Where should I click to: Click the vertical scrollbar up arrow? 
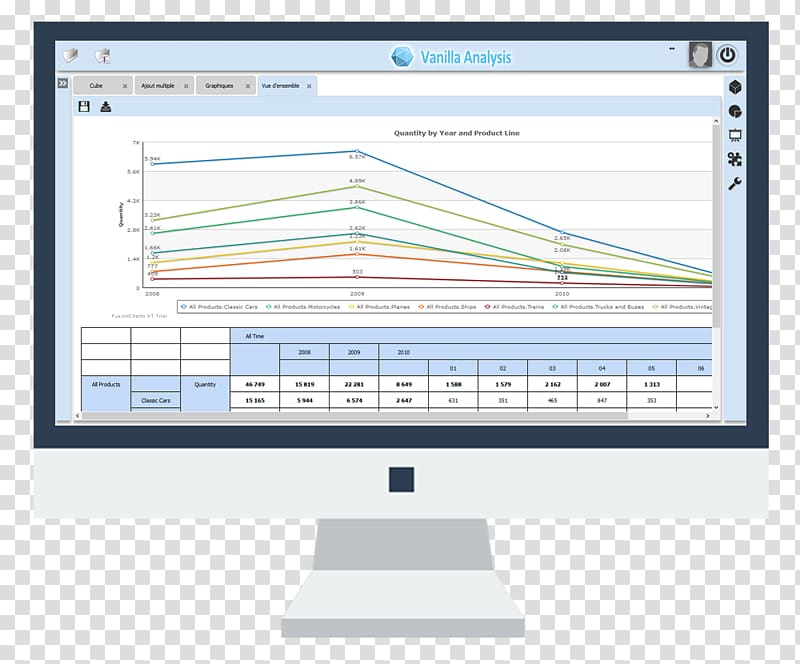(x=716, y=121)
